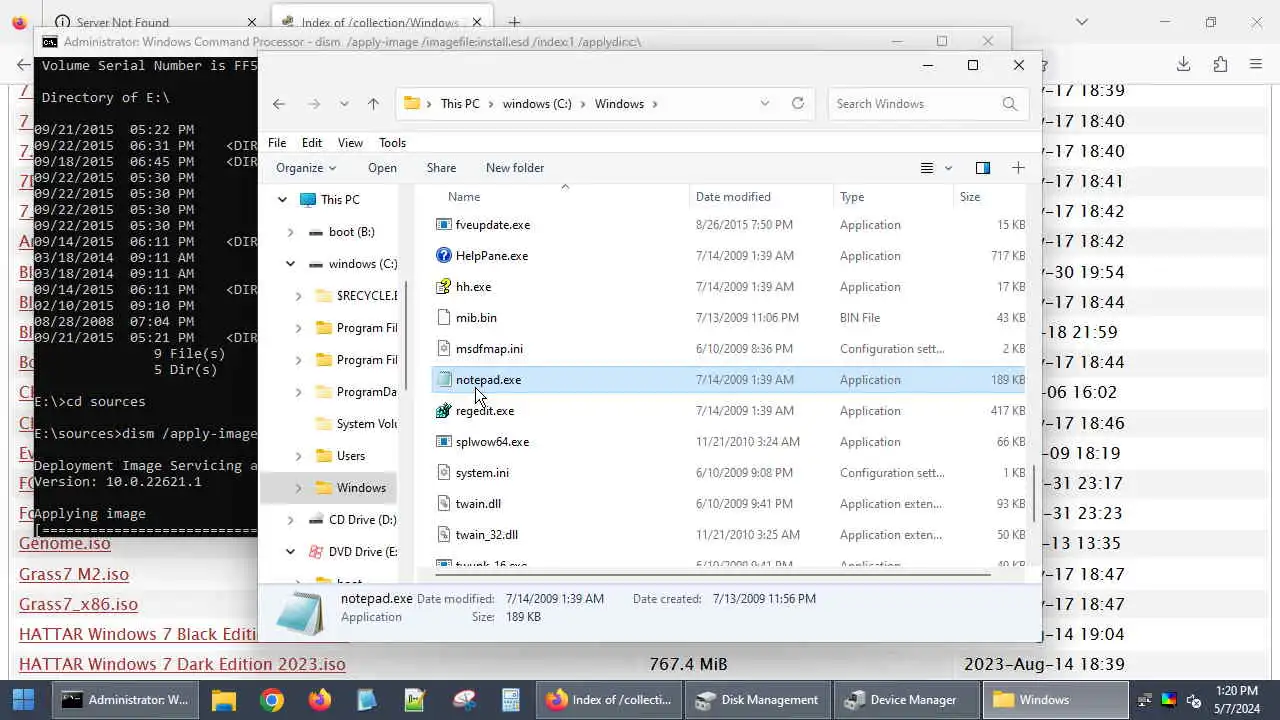Select fveupdate.exe file icon
This screenshot has height=720, width=1280.
444,225
